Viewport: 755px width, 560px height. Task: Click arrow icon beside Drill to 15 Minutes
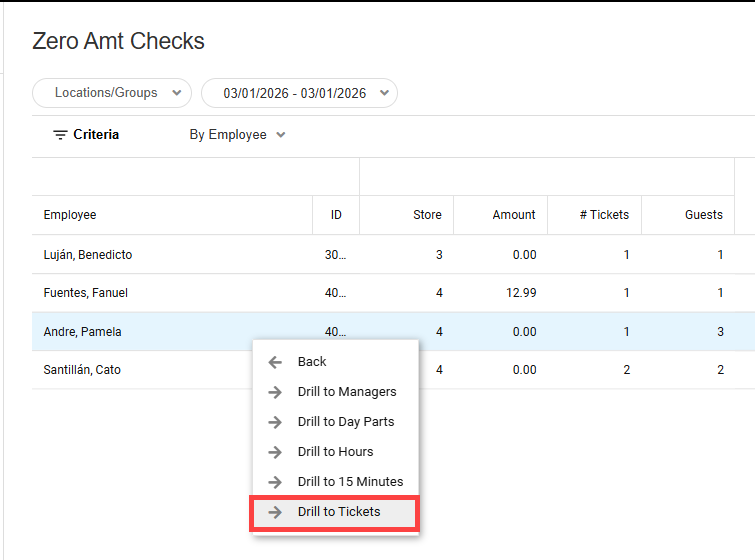(275, 482)
